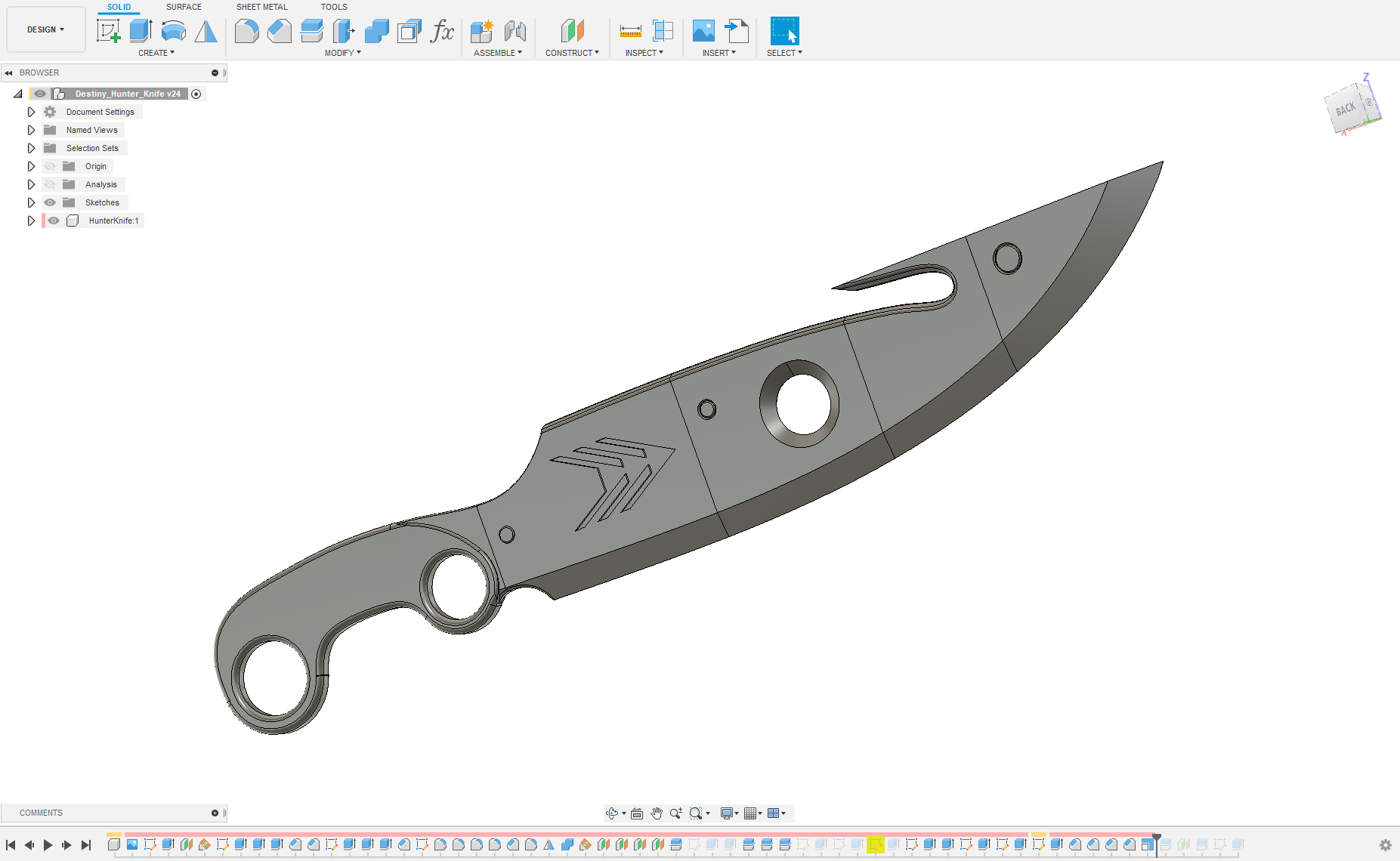The width and height of the screenshot is (1400, 861).
Task: Open the SHEET METAL tab
Action: (x=261, y=7)
